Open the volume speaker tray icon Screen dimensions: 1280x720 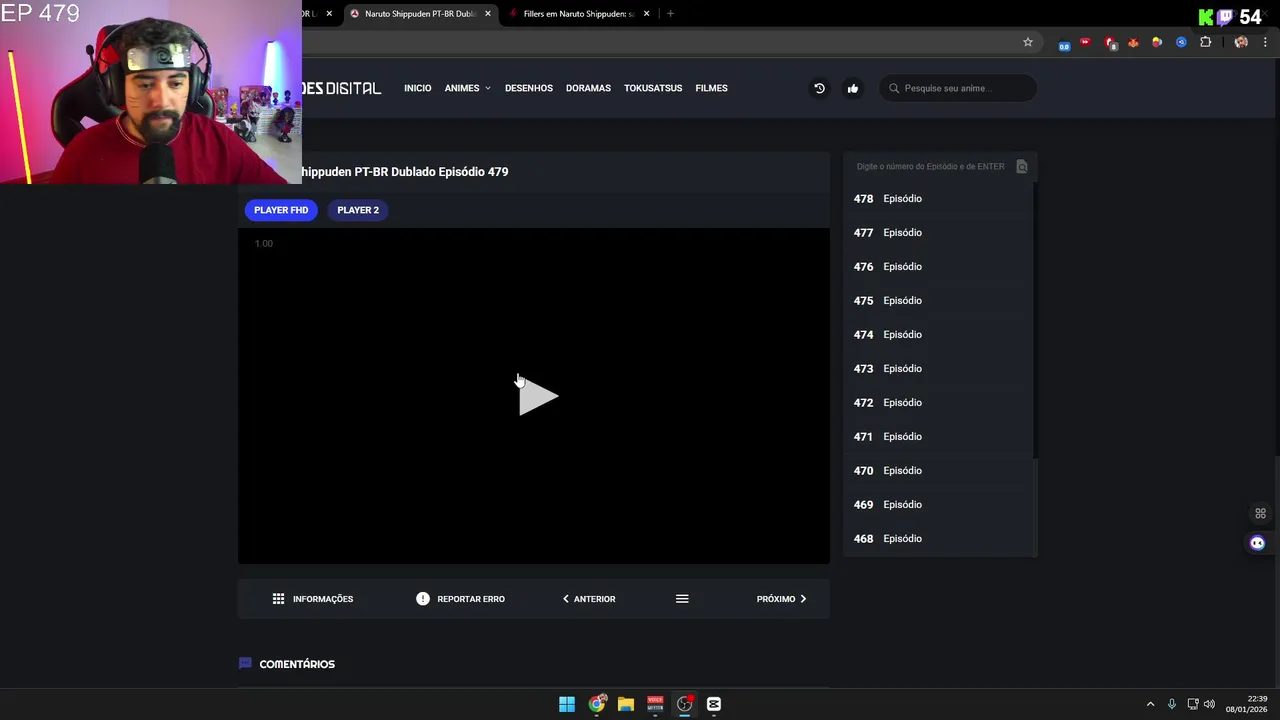[x=1209, y=704]
